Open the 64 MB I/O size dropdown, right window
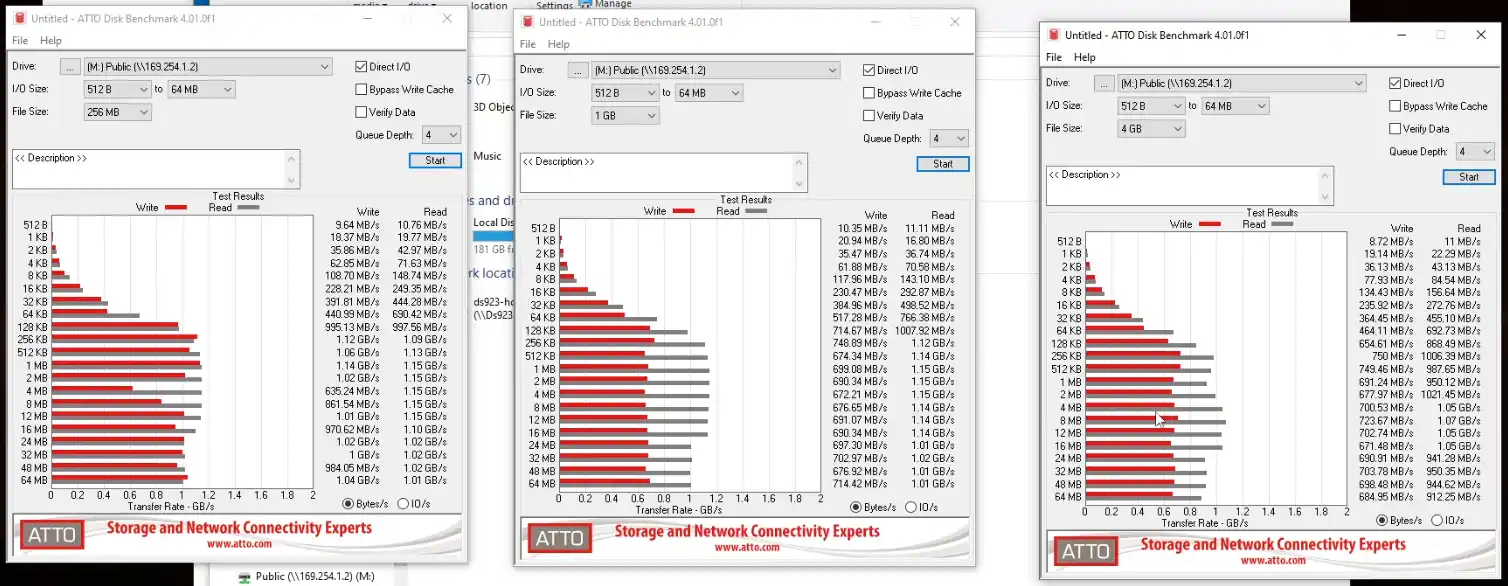The image size is (1508, 586). (1235, 106)
